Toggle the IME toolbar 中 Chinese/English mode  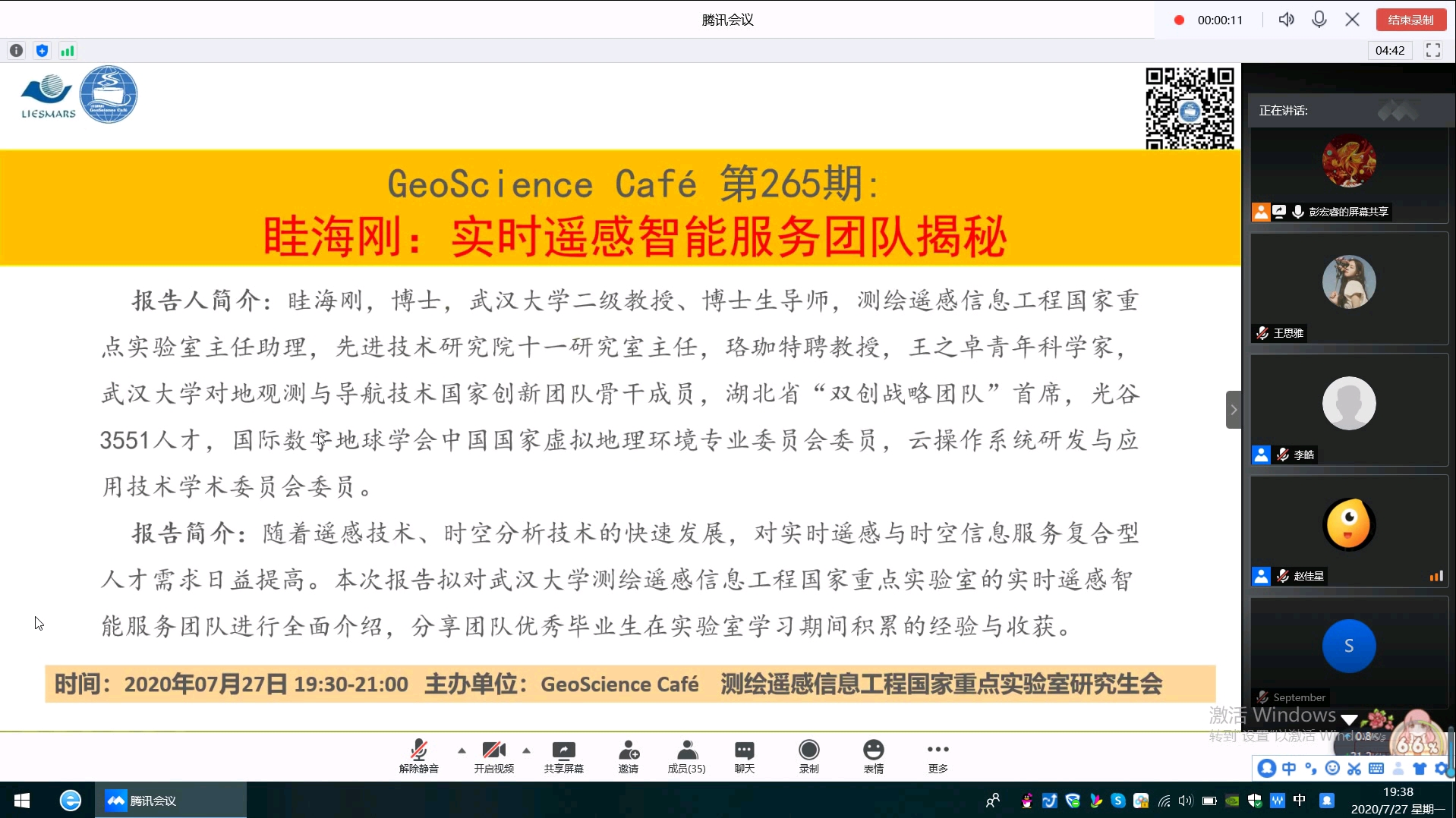[1289, 769]
